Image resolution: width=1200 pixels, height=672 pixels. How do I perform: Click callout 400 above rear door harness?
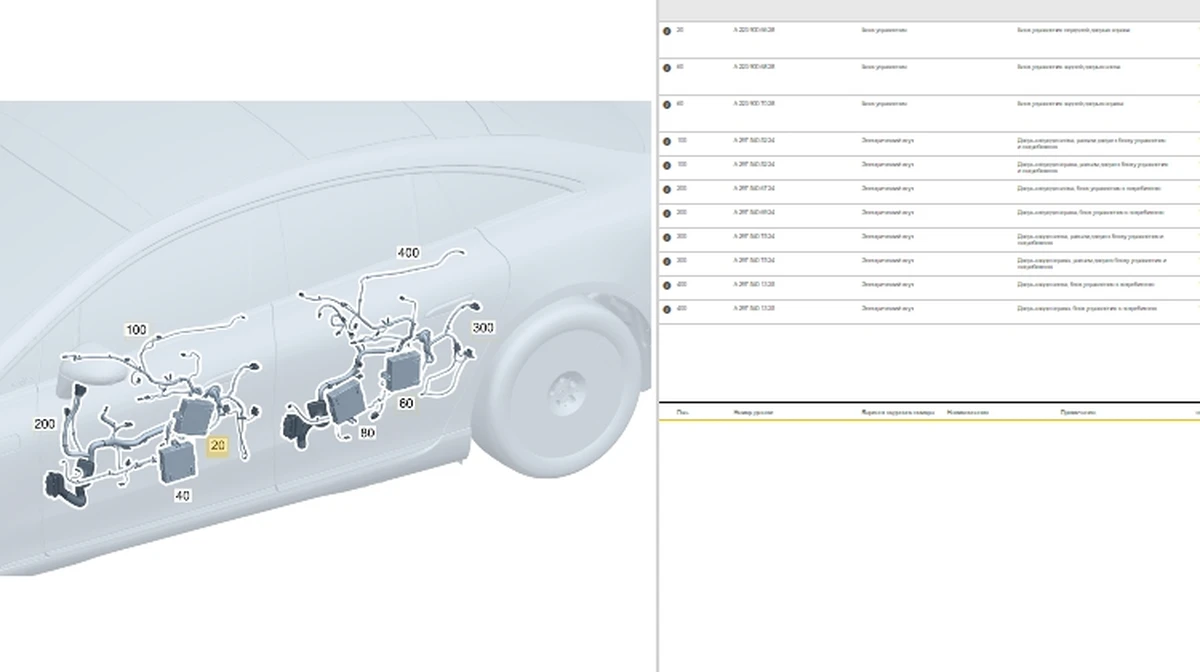pos(408,253)
